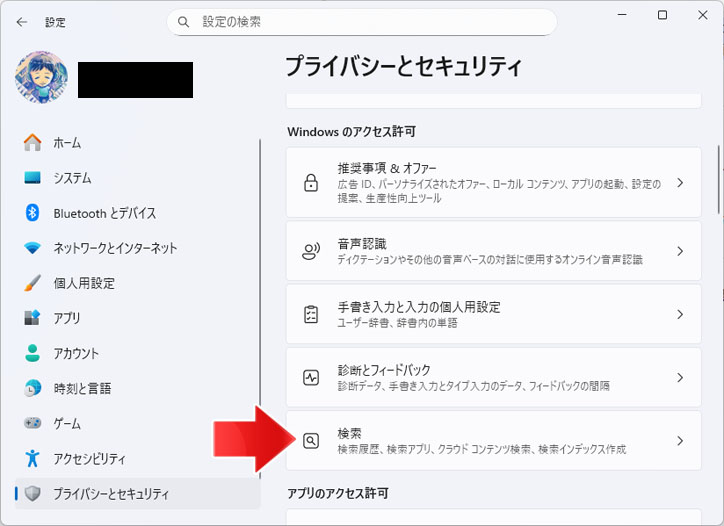The width and height of the screenshot is (724, 526).
Task: Select アクセシビリティ in the sidebar
Action: coord(89,459)
